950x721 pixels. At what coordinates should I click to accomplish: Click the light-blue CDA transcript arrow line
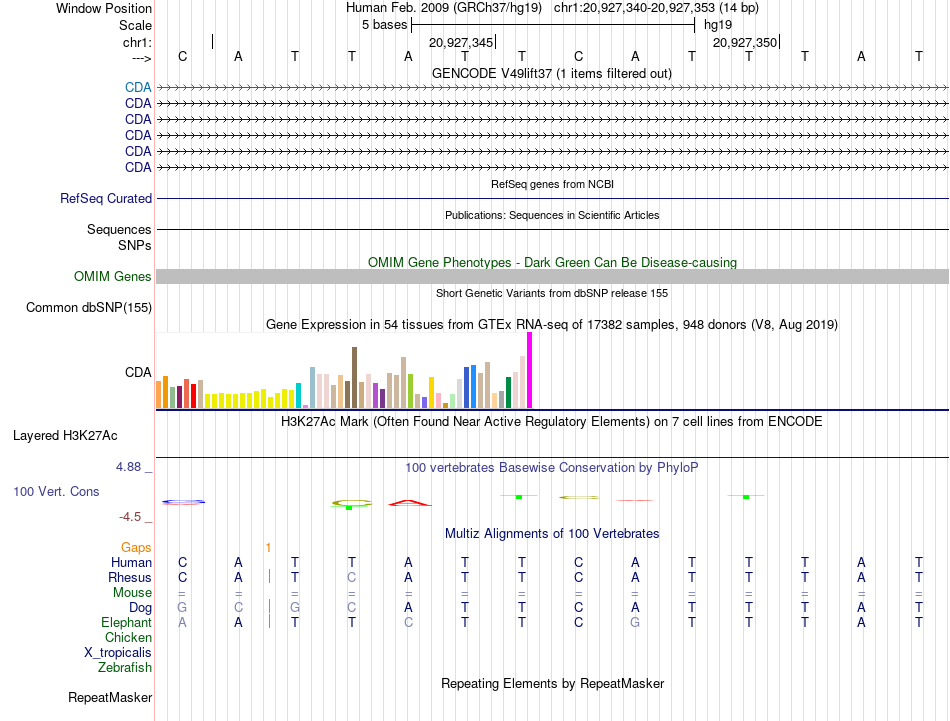552,88
